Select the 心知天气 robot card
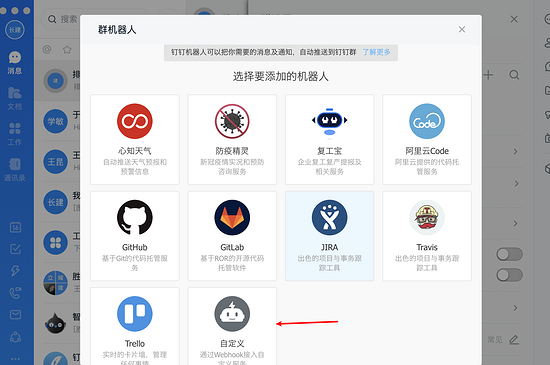Viewport: 550px width, 365px height. 135,139
